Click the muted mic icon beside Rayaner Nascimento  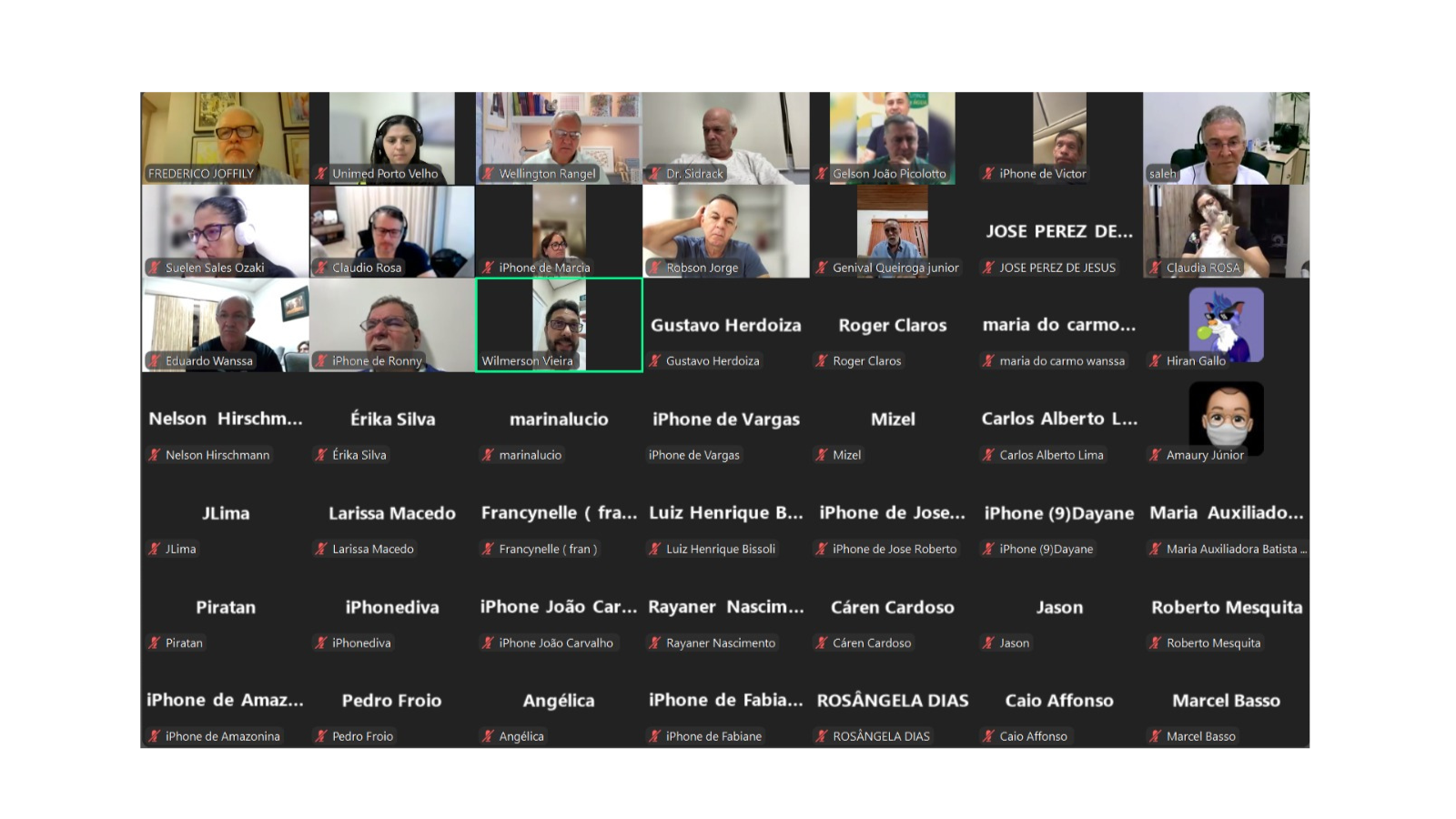tap(655, 642)
